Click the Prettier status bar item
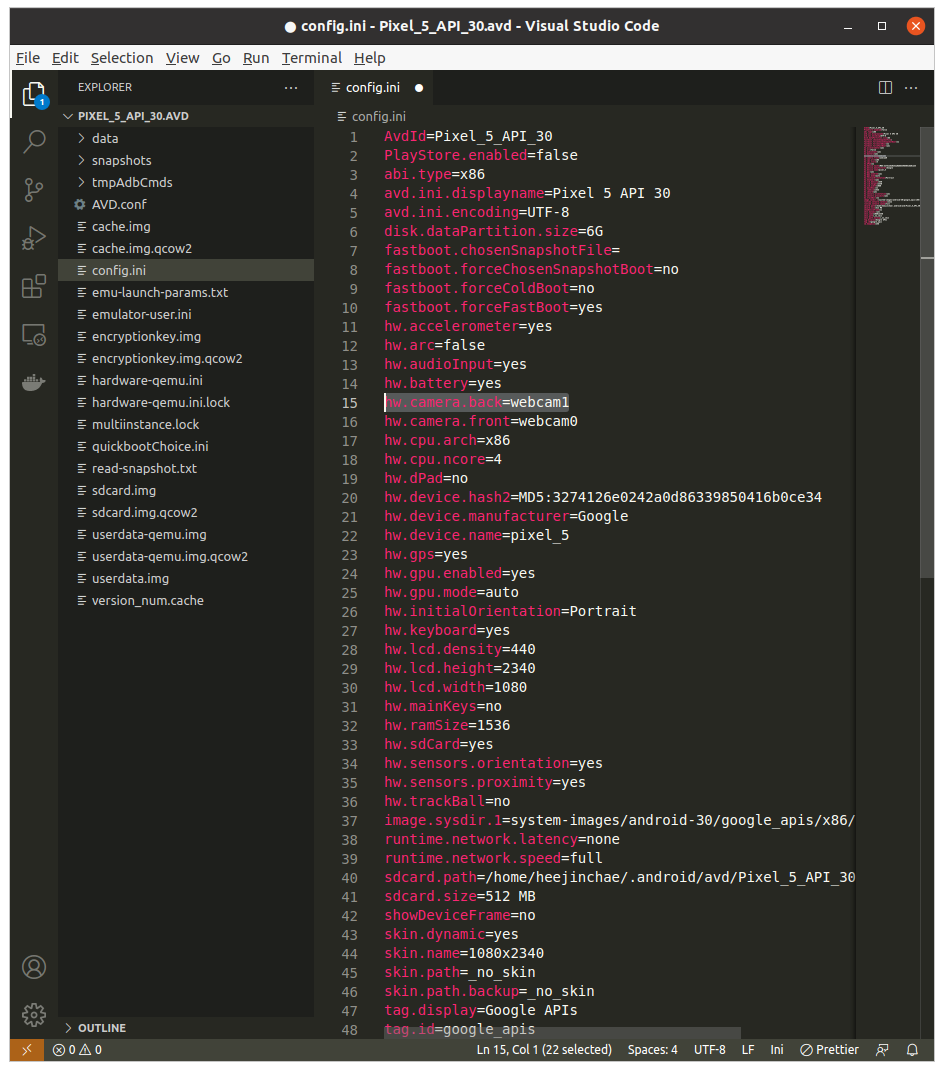This screenshot has width=944, height=1071. point(829,1050)
